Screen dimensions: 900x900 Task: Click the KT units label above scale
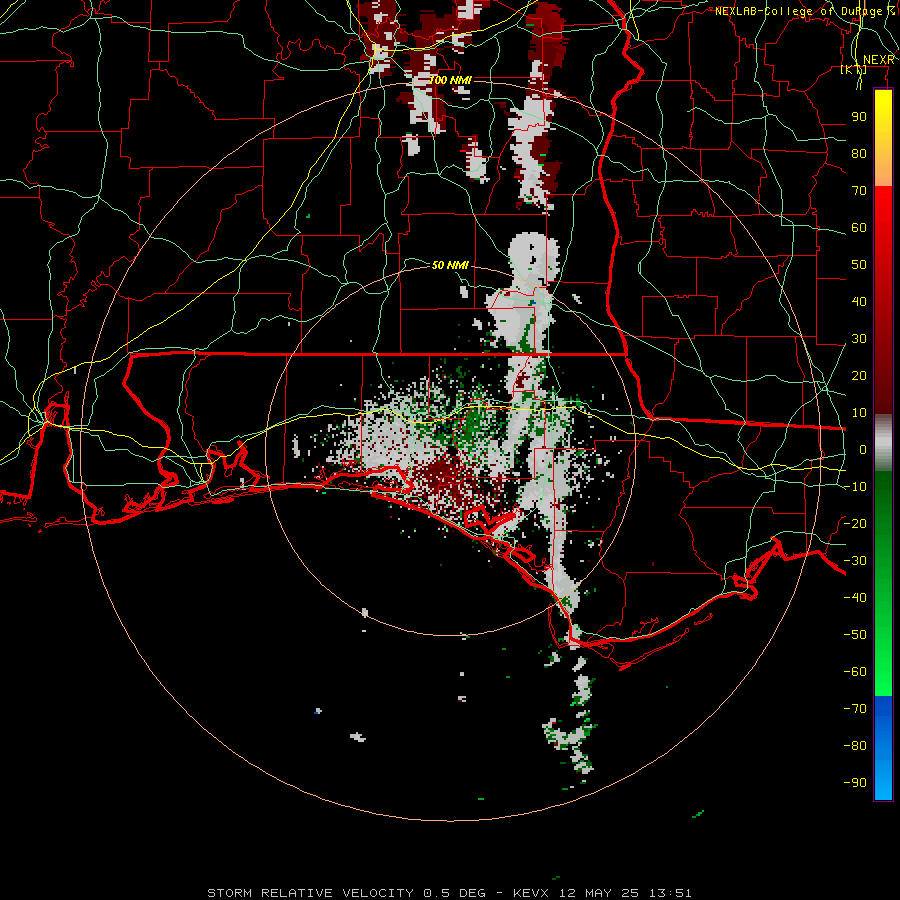[x=854, y=69]
